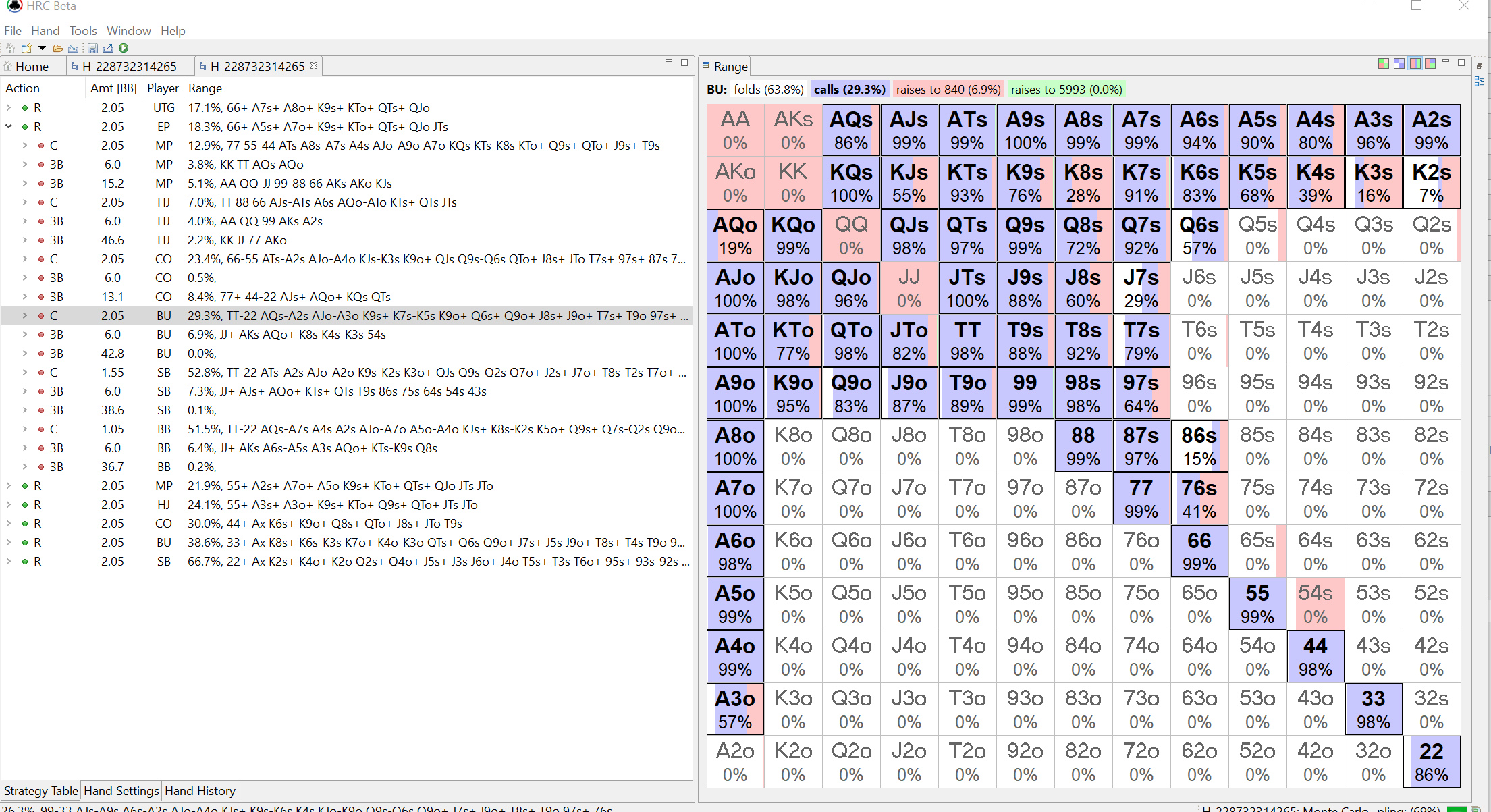Click the export arrow toolbar icon
The height and width of the screenshot is (812, 1491).
[108, 48]
